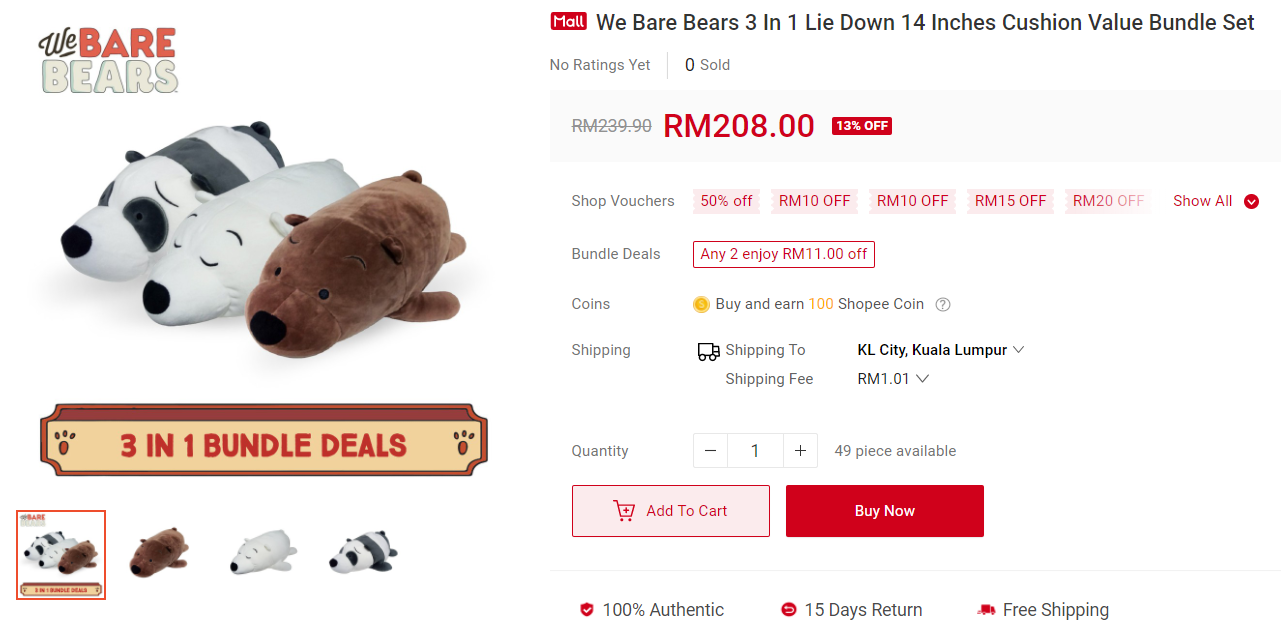Viewport: 1281px width, 627px height.
Task: Click the Any 2 enjoy RM11.00 off deal
Action: (784, 254)
